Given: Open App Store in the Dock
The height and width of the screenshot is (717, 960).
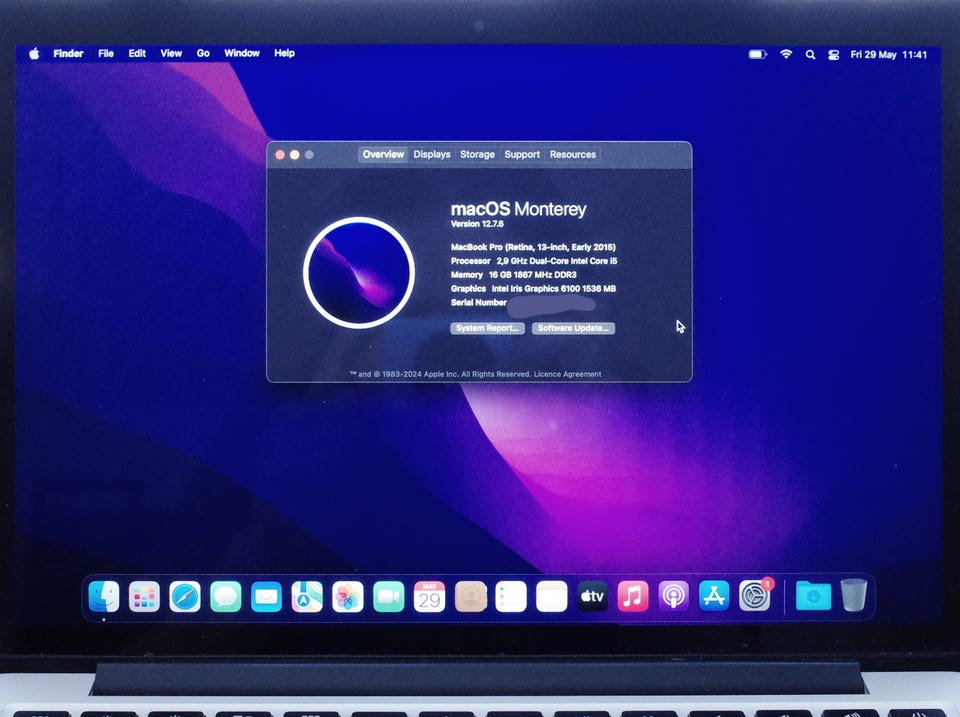Looking at the screenshot, I should (x=714, y=596).
